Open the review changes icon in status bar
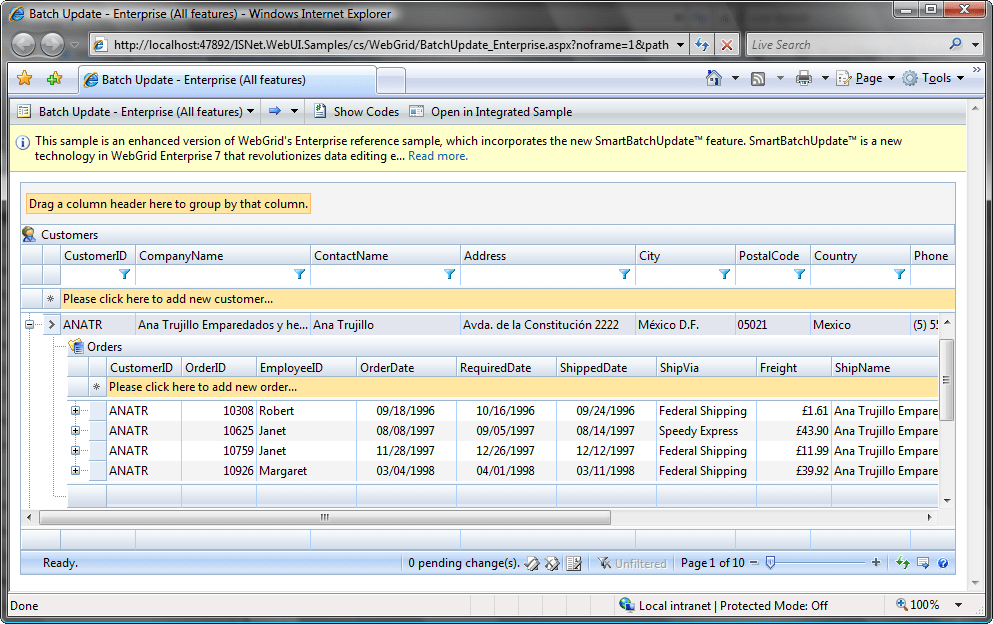The height and width of the screenshot is (624, 993). point(573,562)
